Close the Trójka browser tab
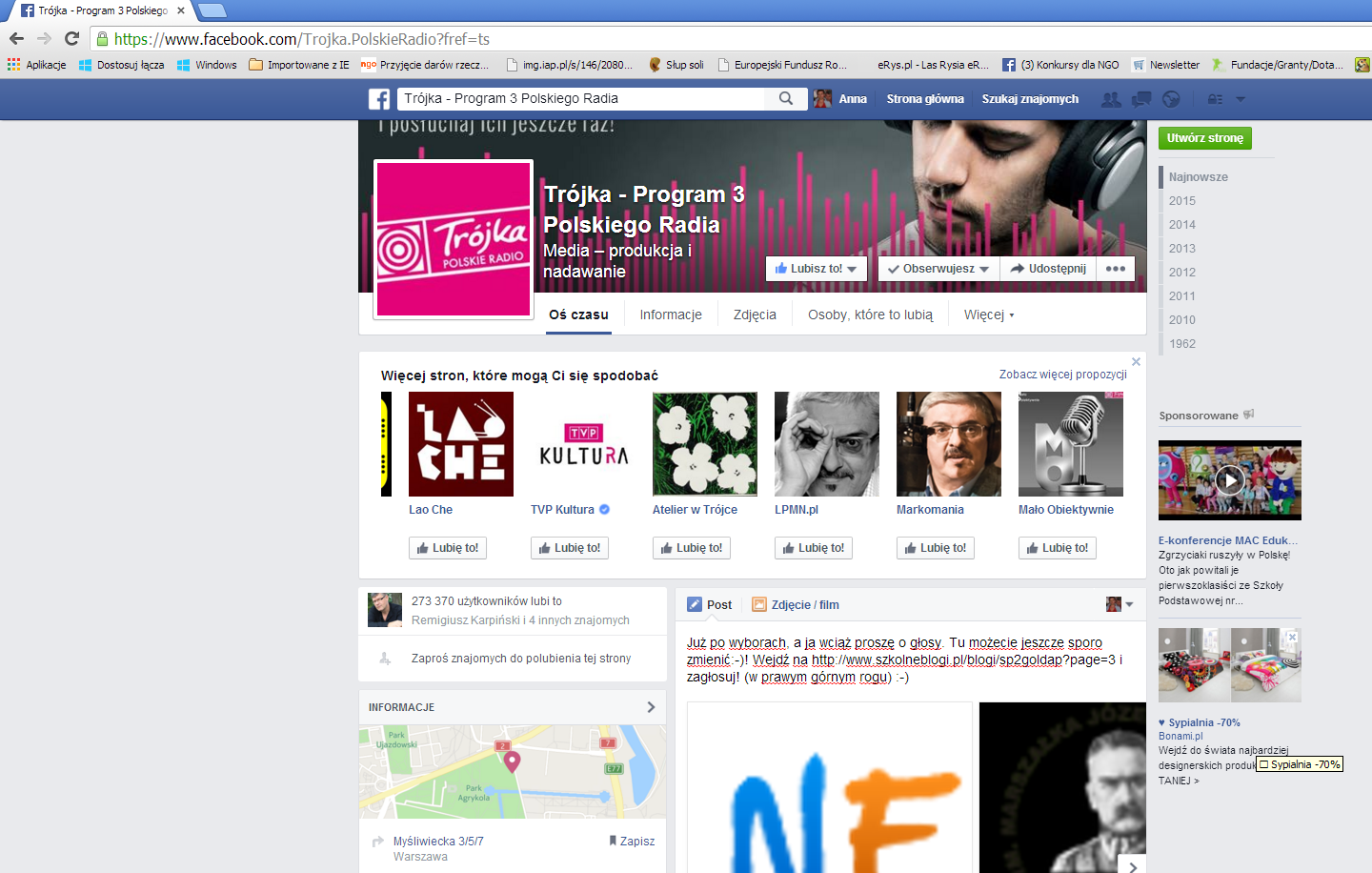This screenshot has width=1372, height=873. (181, 10)
